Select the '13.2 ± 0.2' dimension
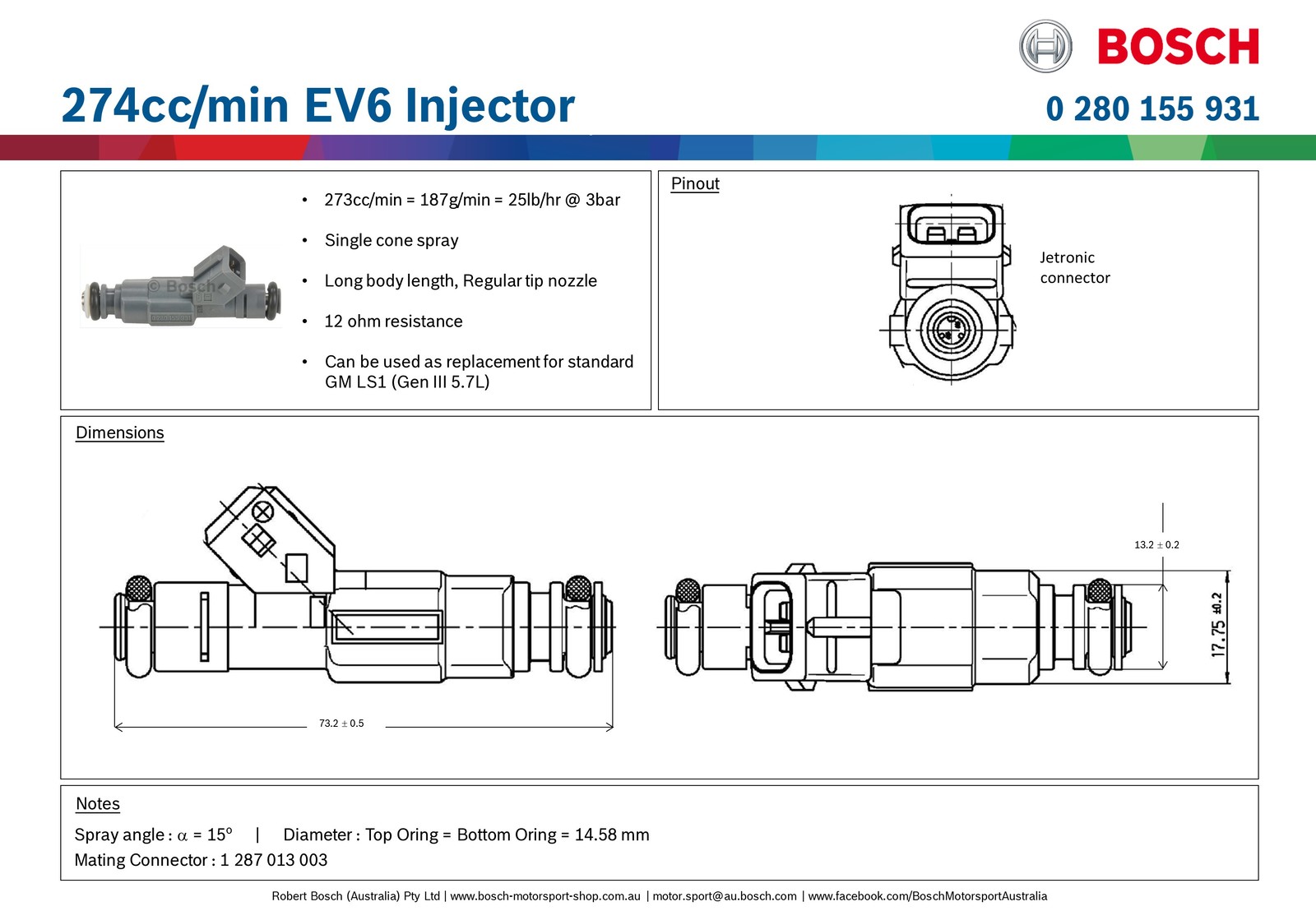1316x911 pixels. pyautogui.click(x=1156, y=545)
